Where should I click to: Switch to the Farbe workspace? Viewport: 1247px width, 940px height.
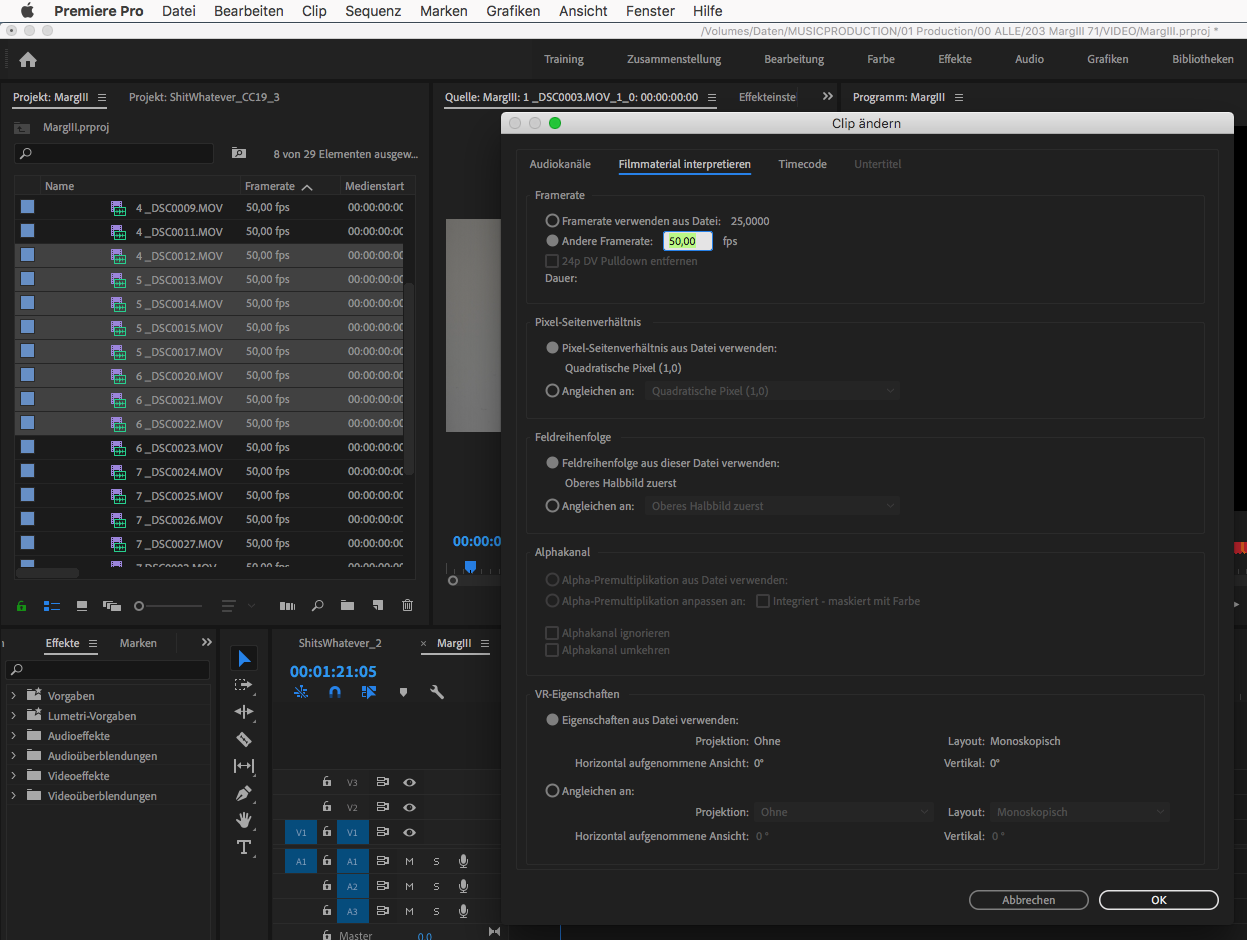click(x=881, y=59)
